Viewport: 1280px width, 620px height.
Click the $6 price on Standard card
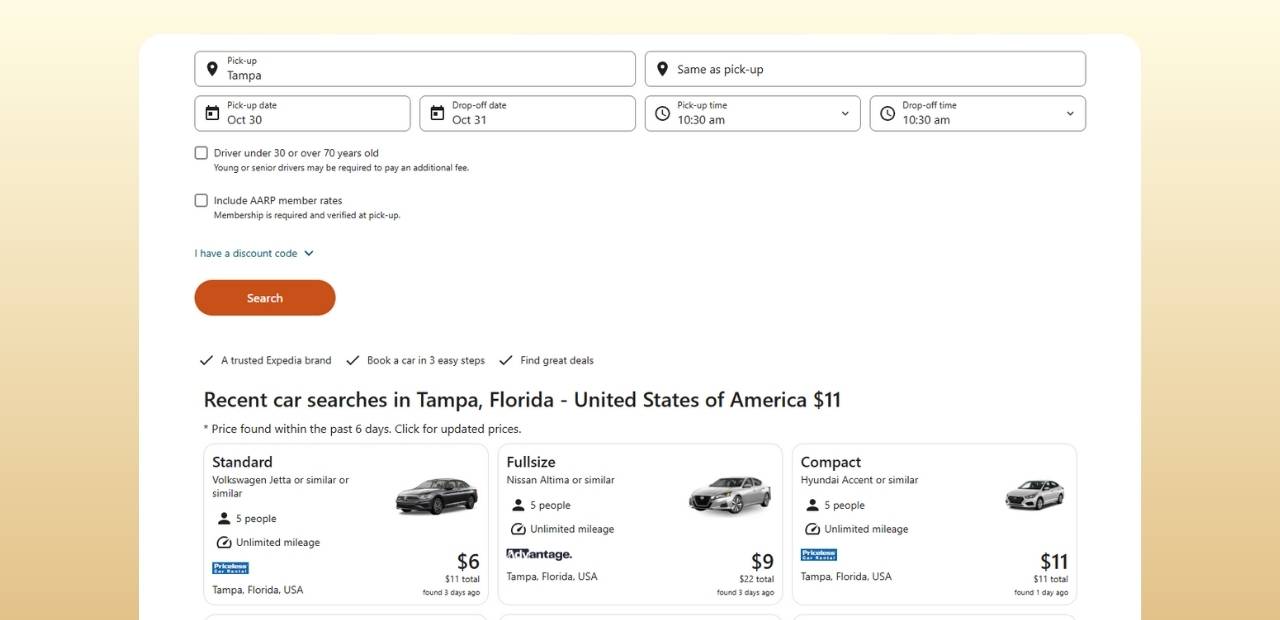tap(468, 562)
